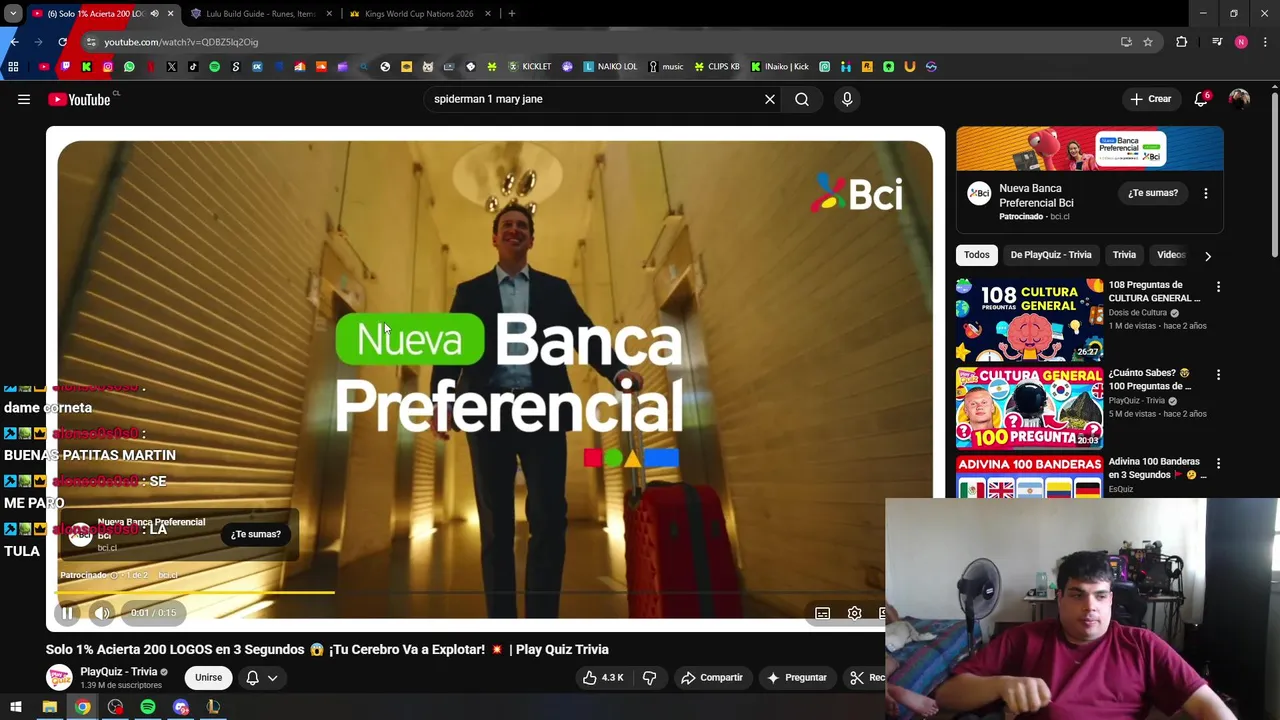Select the De PlayQuiz - Trivia chip
This screenshot has width=1280, height=720.
click(1050, 255)
